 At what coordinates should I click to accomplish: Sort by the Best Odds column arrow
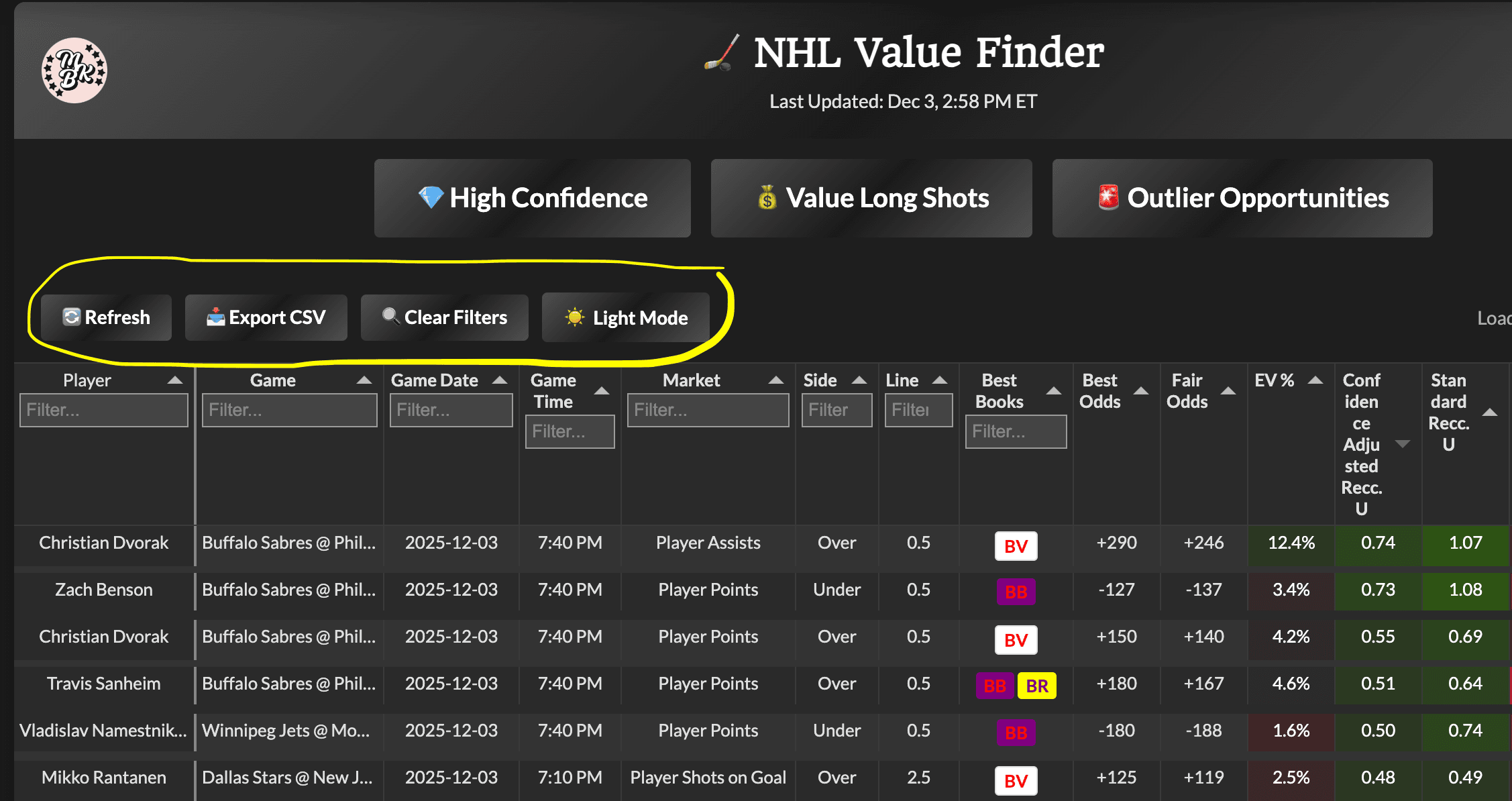1140,390
